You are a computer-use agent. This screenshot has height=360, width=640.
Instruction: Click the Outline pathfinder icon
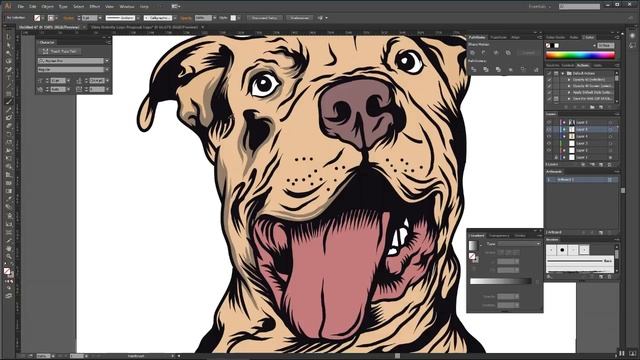[523, 70]
